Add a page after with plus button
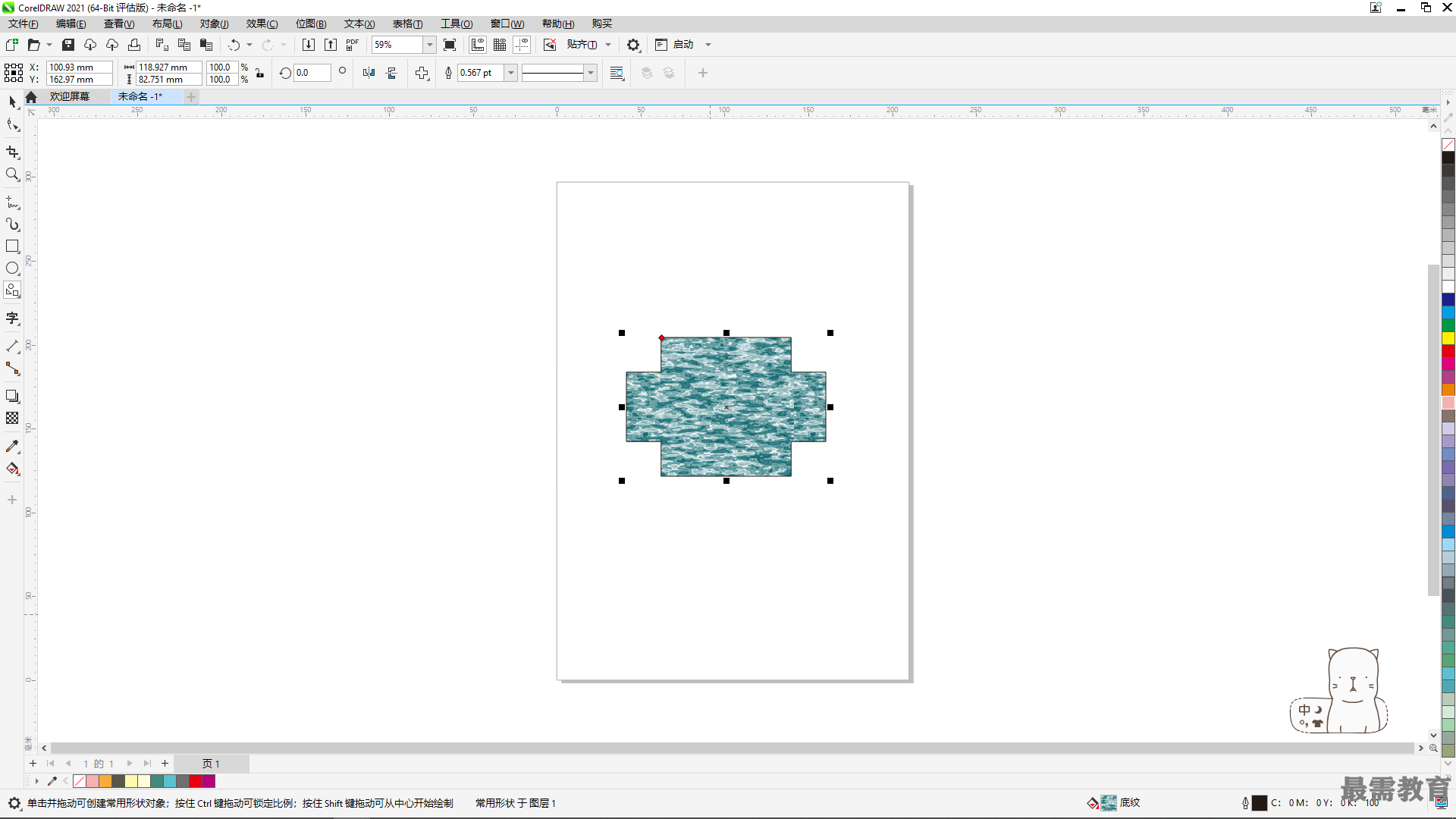Image resolution: width=1456 pixels, height=819 pixels. click(x=165, y=764)
